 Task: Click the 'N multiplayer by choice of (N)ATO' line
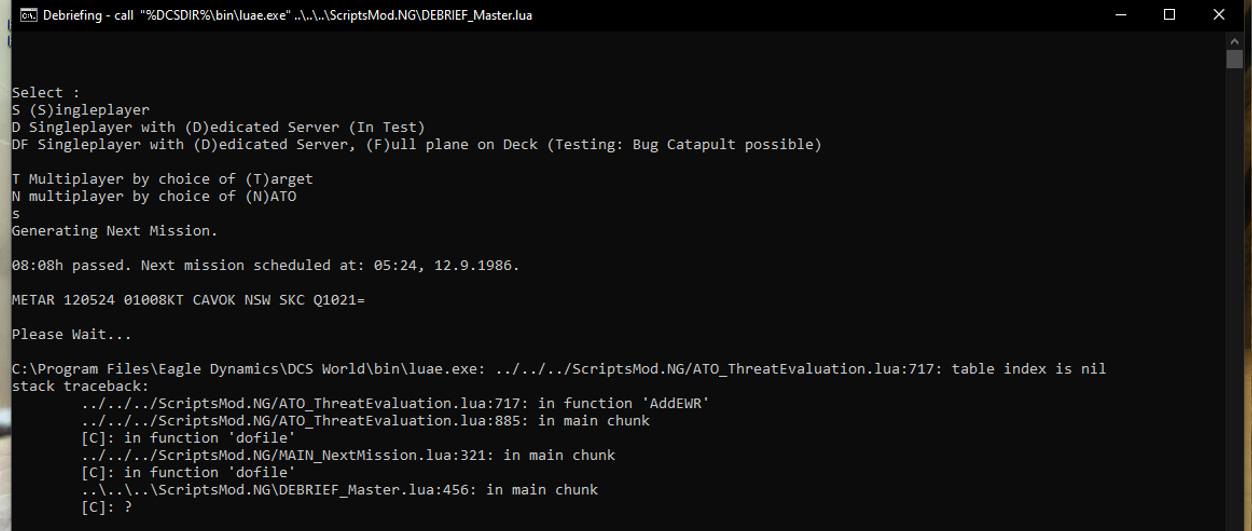click(154, 196)
